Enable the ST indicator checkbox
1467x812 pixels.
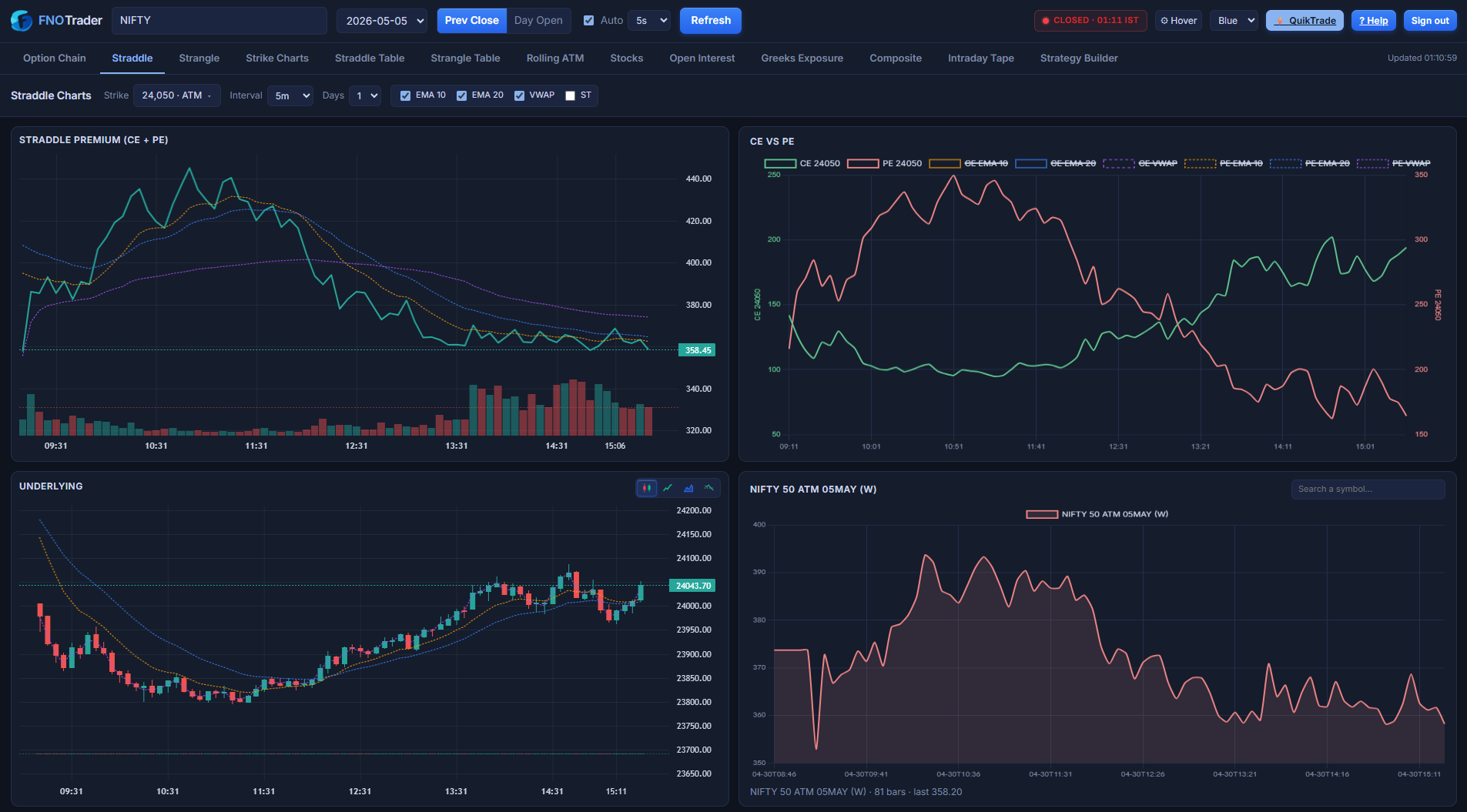(570, 95)
